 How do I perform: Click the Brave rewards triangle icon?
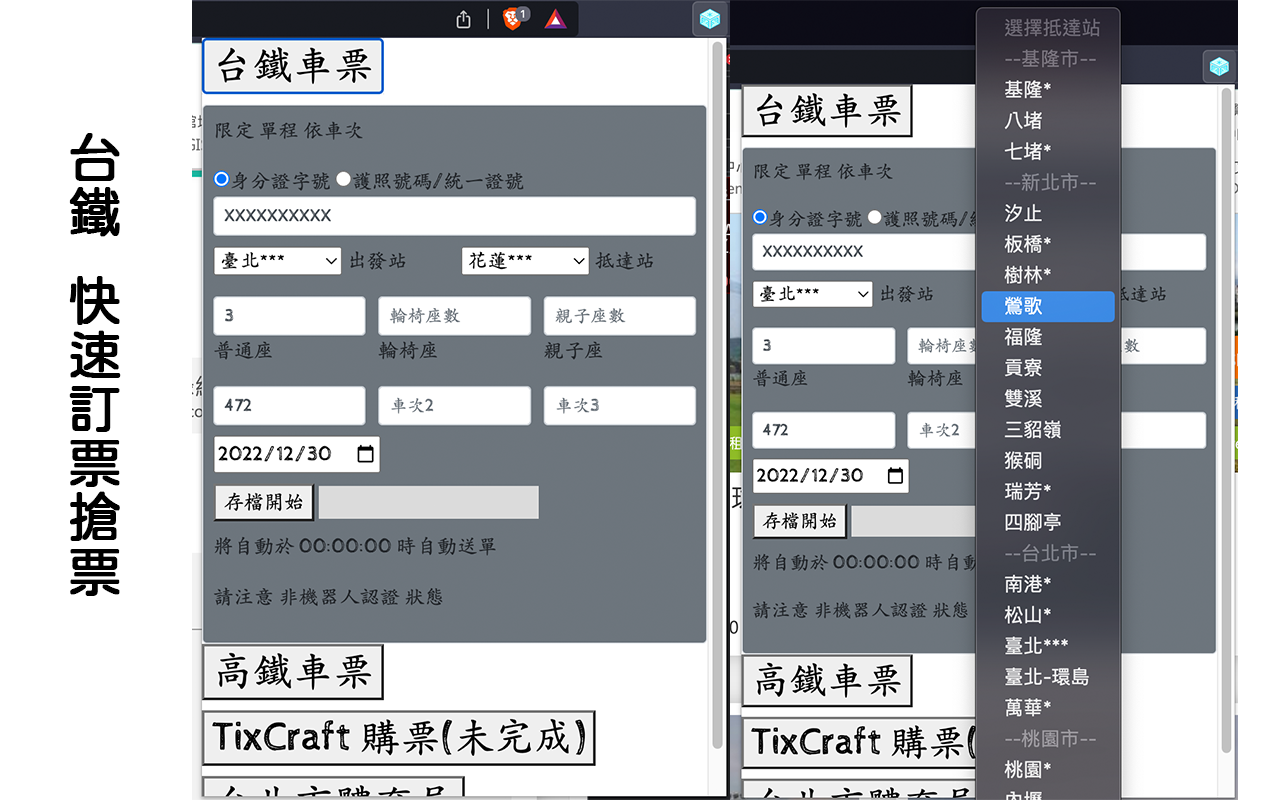(x=556, y=19)
